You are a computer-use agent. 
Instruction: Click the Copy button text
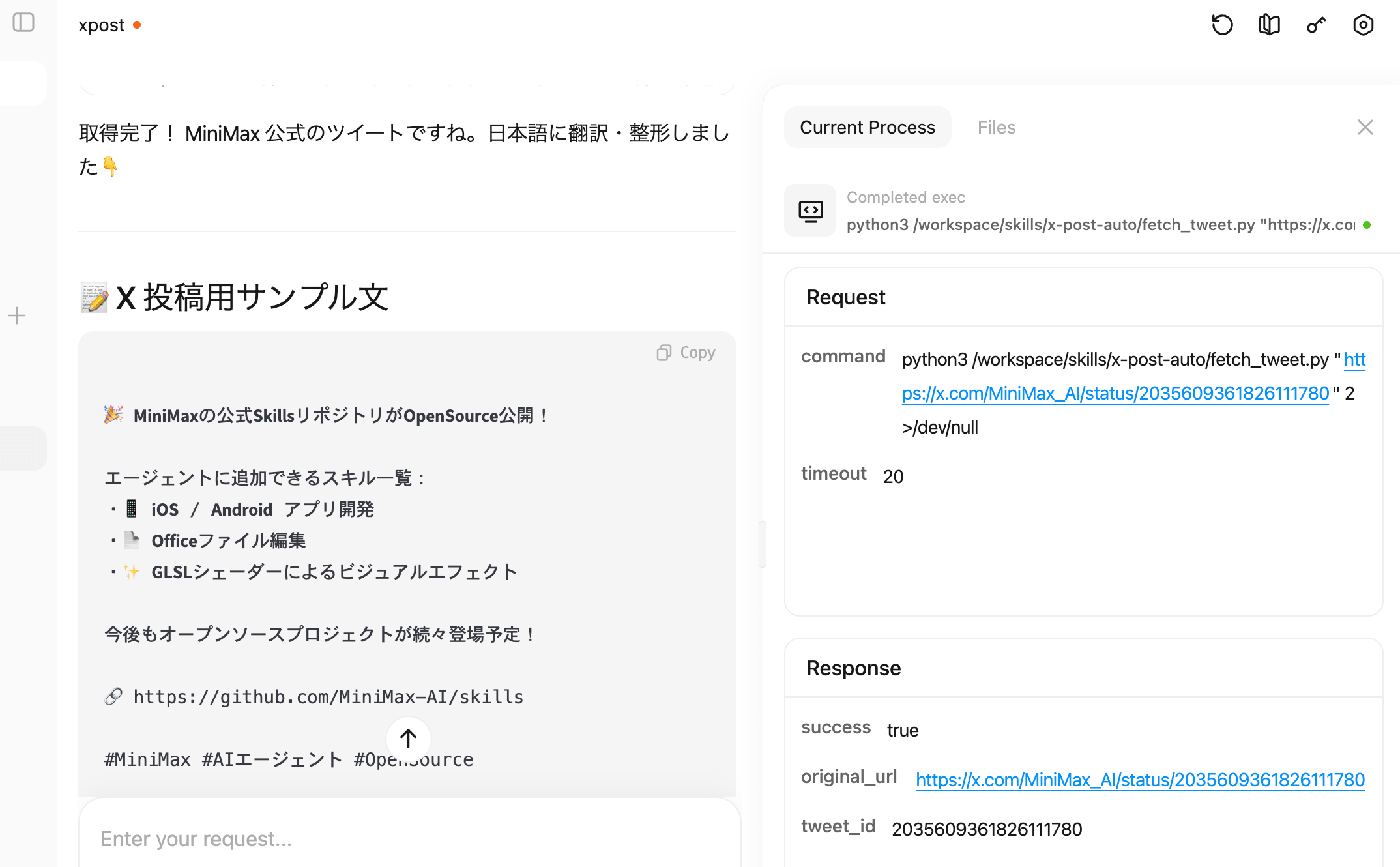[697, 353]
